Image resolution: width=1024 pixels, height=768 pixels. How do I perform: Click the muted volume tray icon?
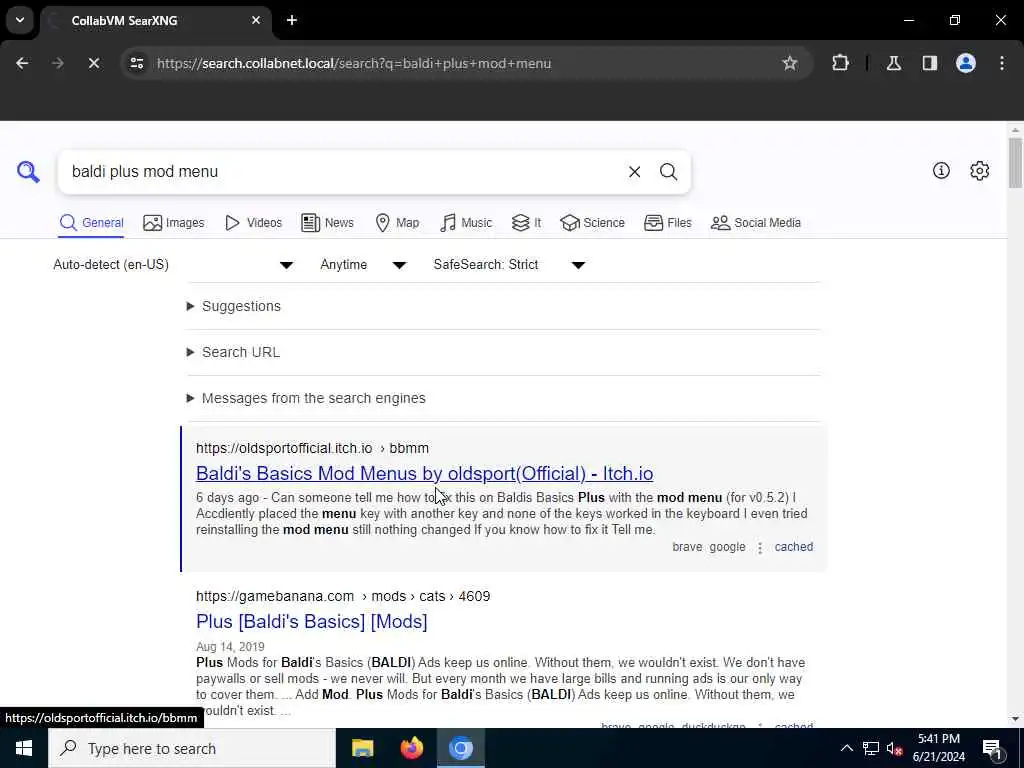pos(894,748)
